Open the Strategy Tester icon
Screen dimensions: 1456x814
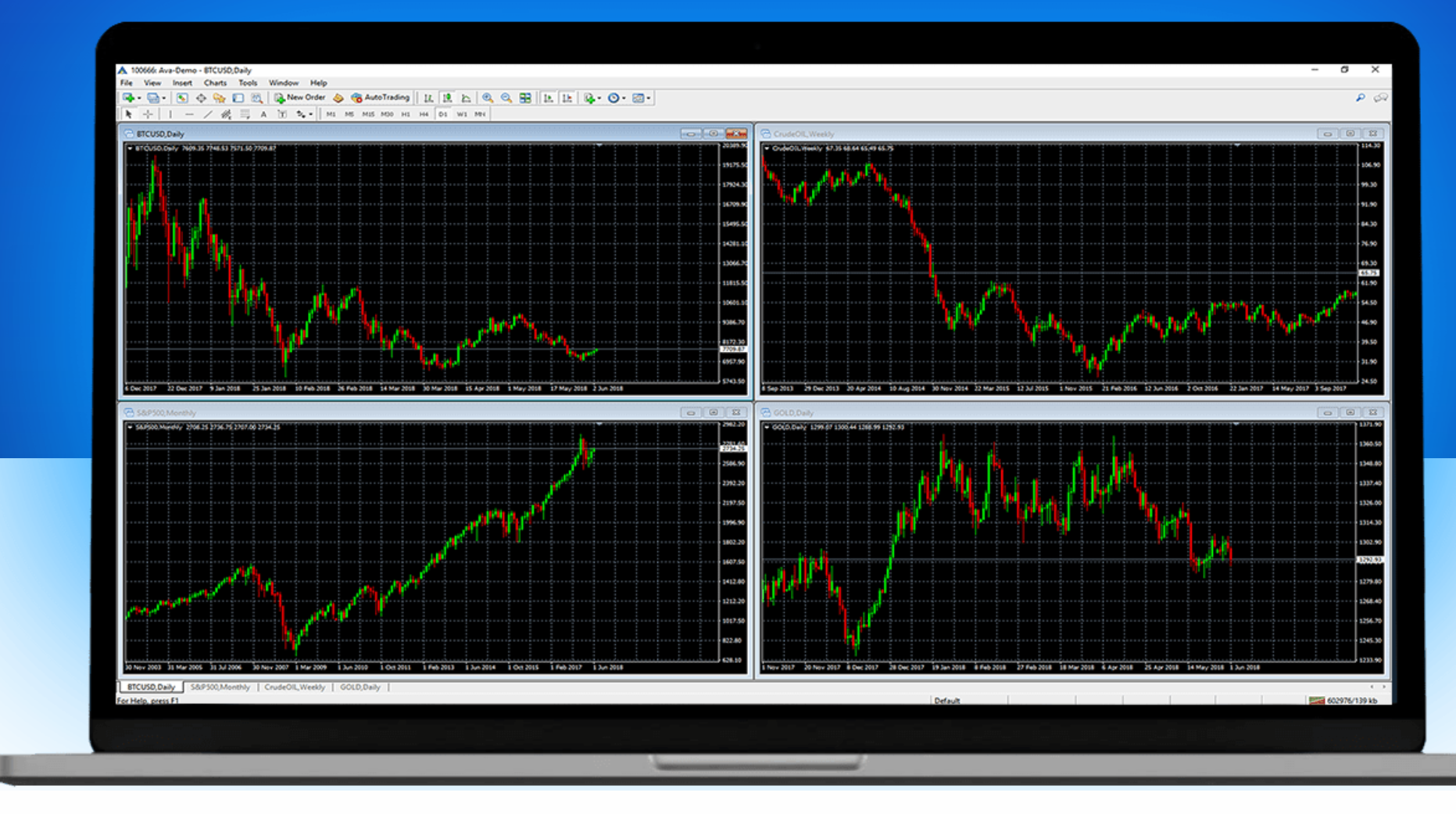coord(257,98)
